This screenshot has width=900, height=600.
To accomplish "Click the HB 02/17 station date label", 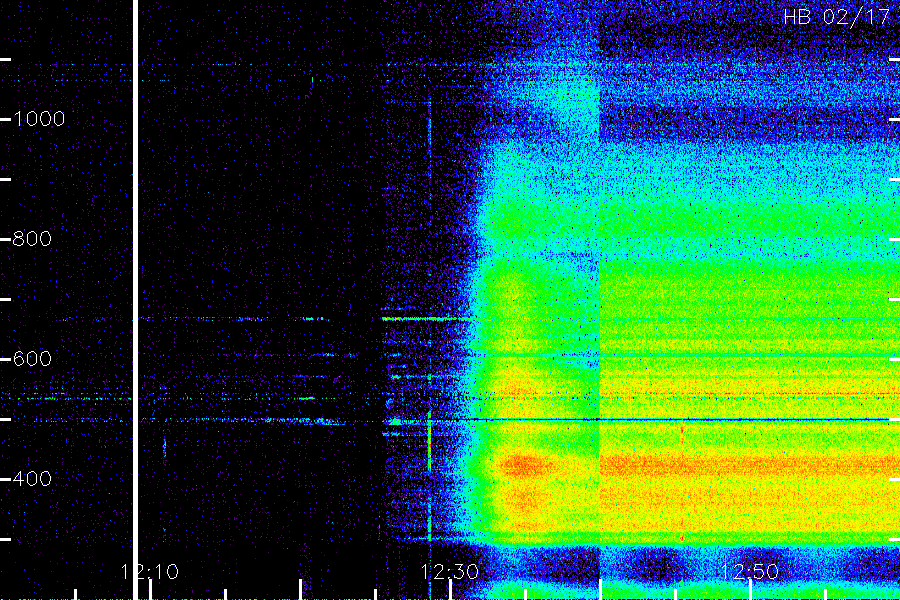I will 836,17.
